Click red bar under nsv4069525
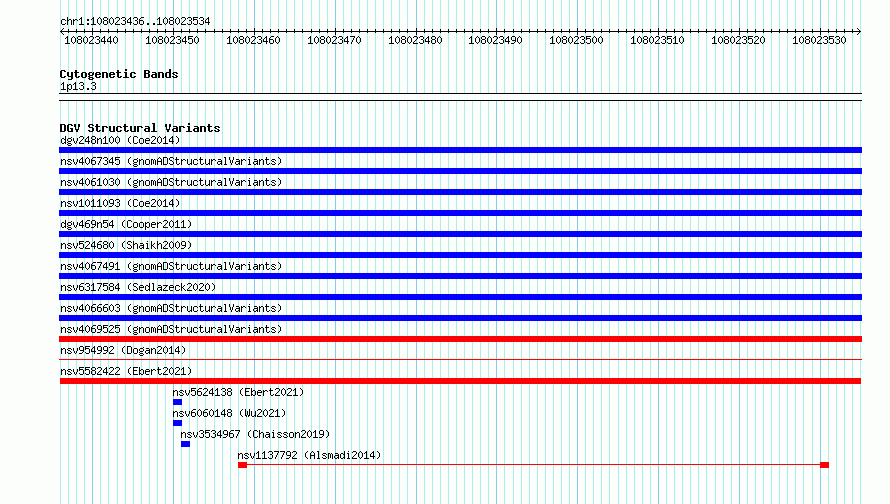Image resolution: width=890 pixels, height=504 pixels. (460, 339)
